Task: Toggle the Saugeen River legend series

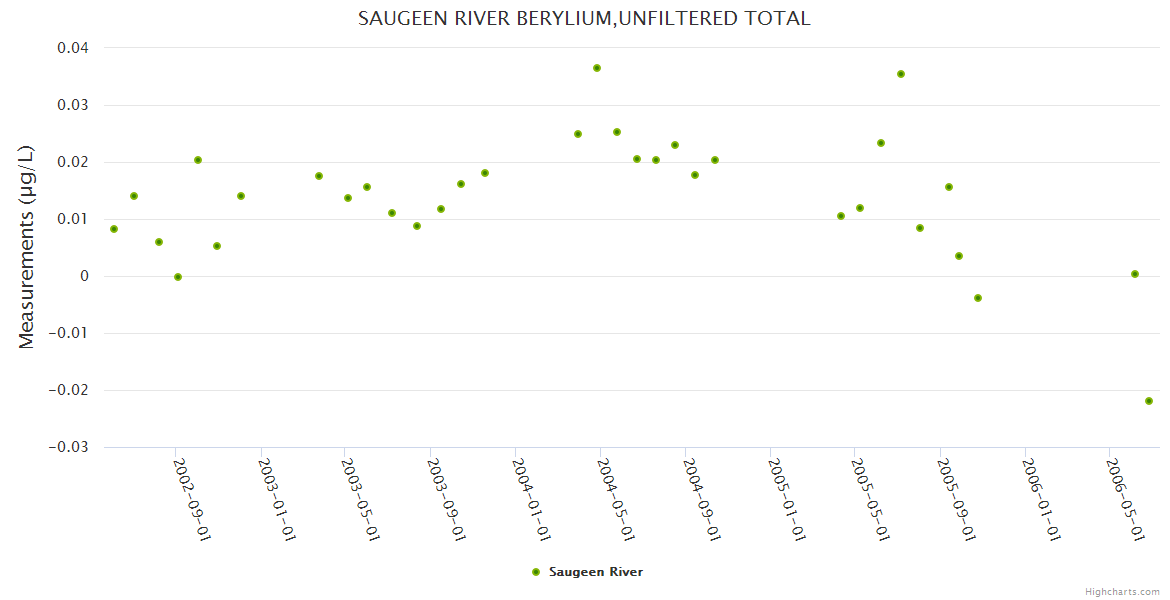Action: click(x=595, y=572)
